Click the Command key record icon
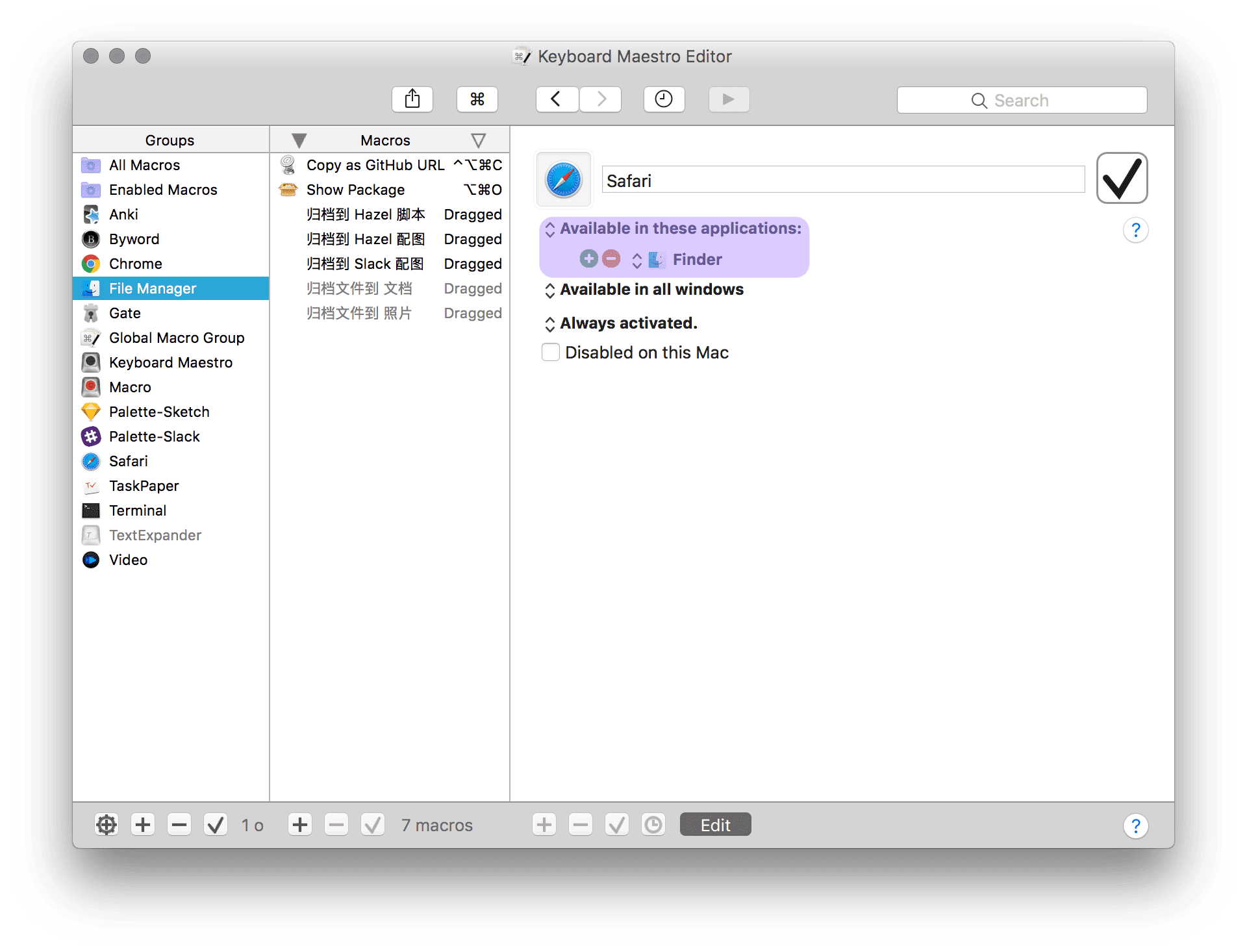The height and width of the screenshot is (952, 1247). point(477,99)
